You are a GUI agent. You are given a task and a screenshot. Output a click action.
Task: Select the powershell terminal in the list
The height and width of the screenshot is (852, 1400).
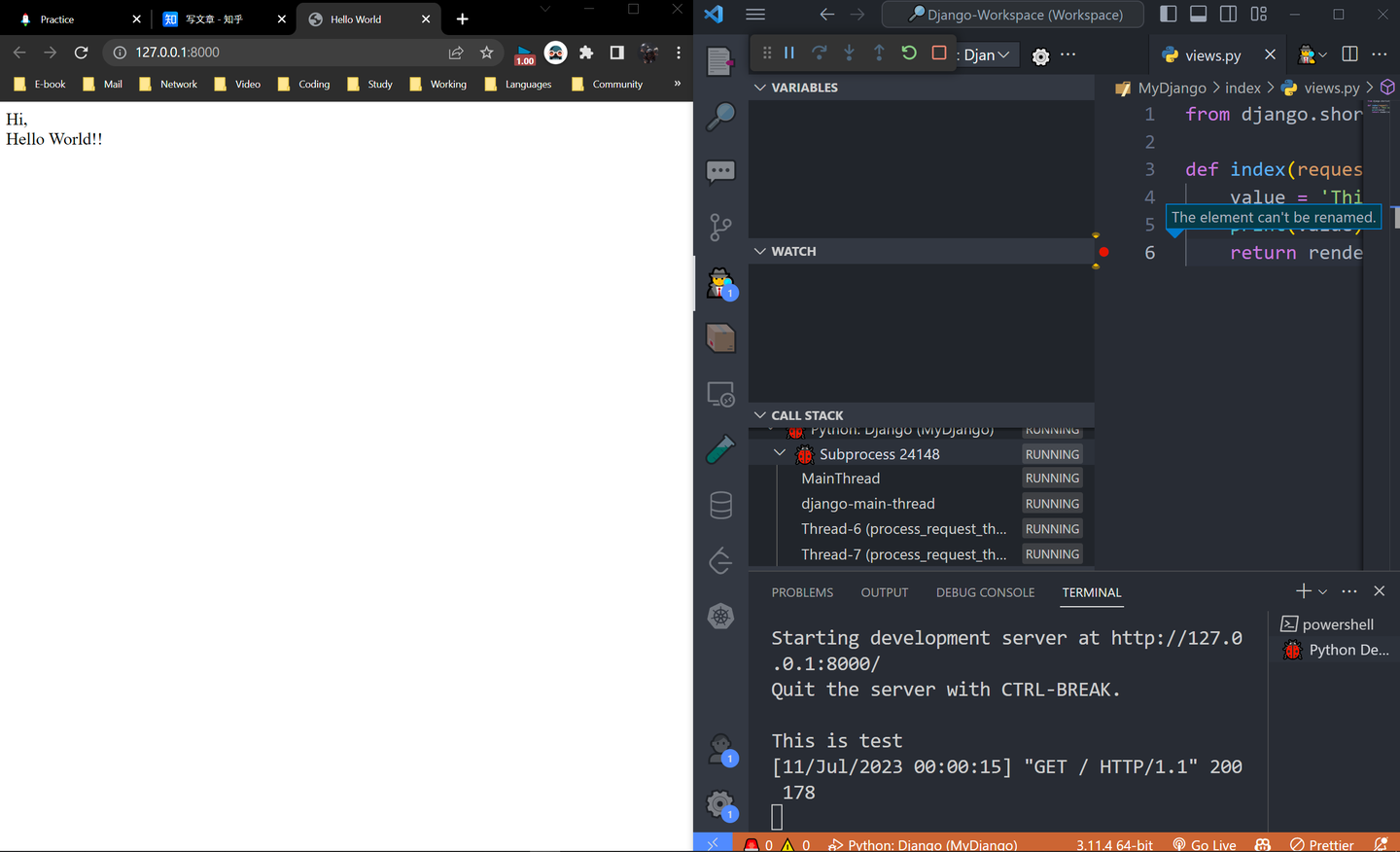(x=1335, y=623)
